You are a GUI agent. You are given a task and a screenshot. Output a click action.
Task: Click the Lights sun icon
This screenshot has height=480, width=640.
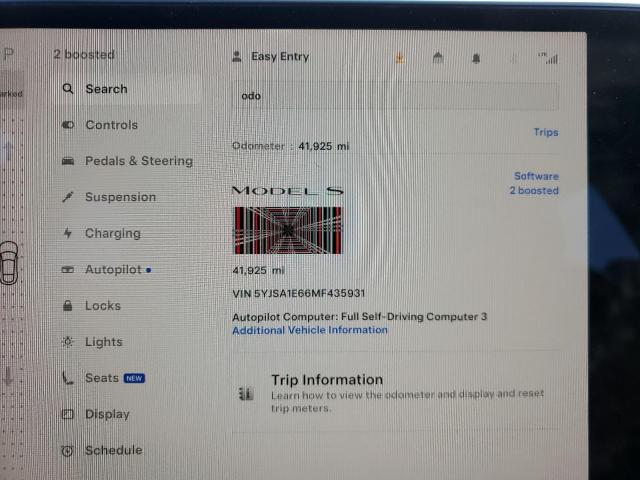coord(68,342)
